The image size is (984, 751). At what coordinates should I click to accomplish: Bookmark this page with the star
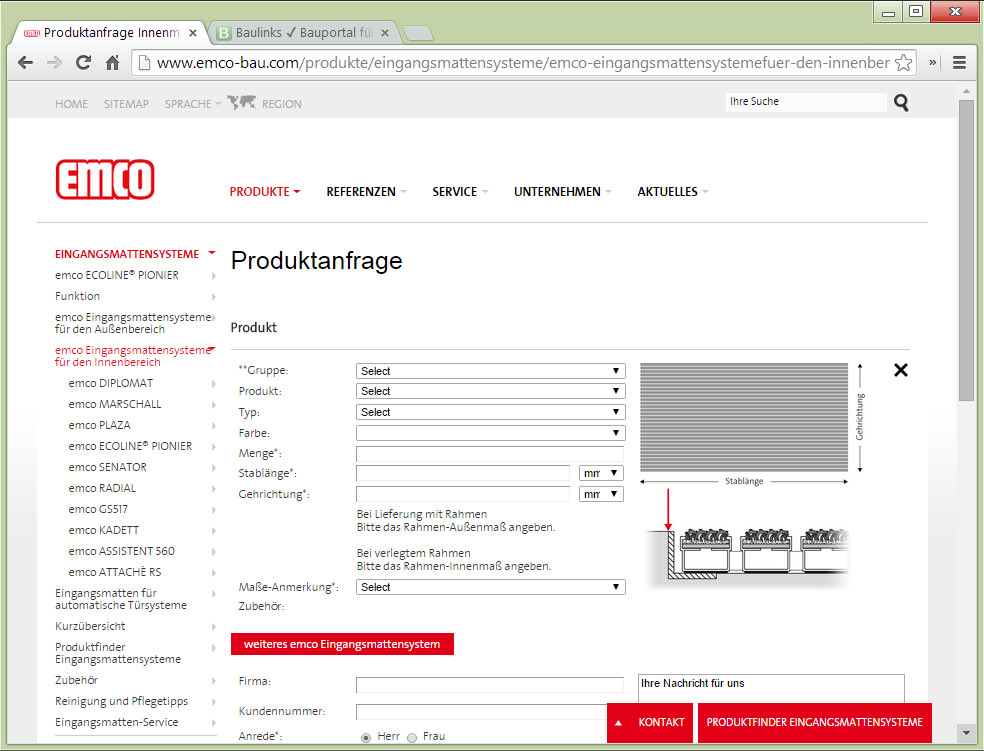click(903, 63)
